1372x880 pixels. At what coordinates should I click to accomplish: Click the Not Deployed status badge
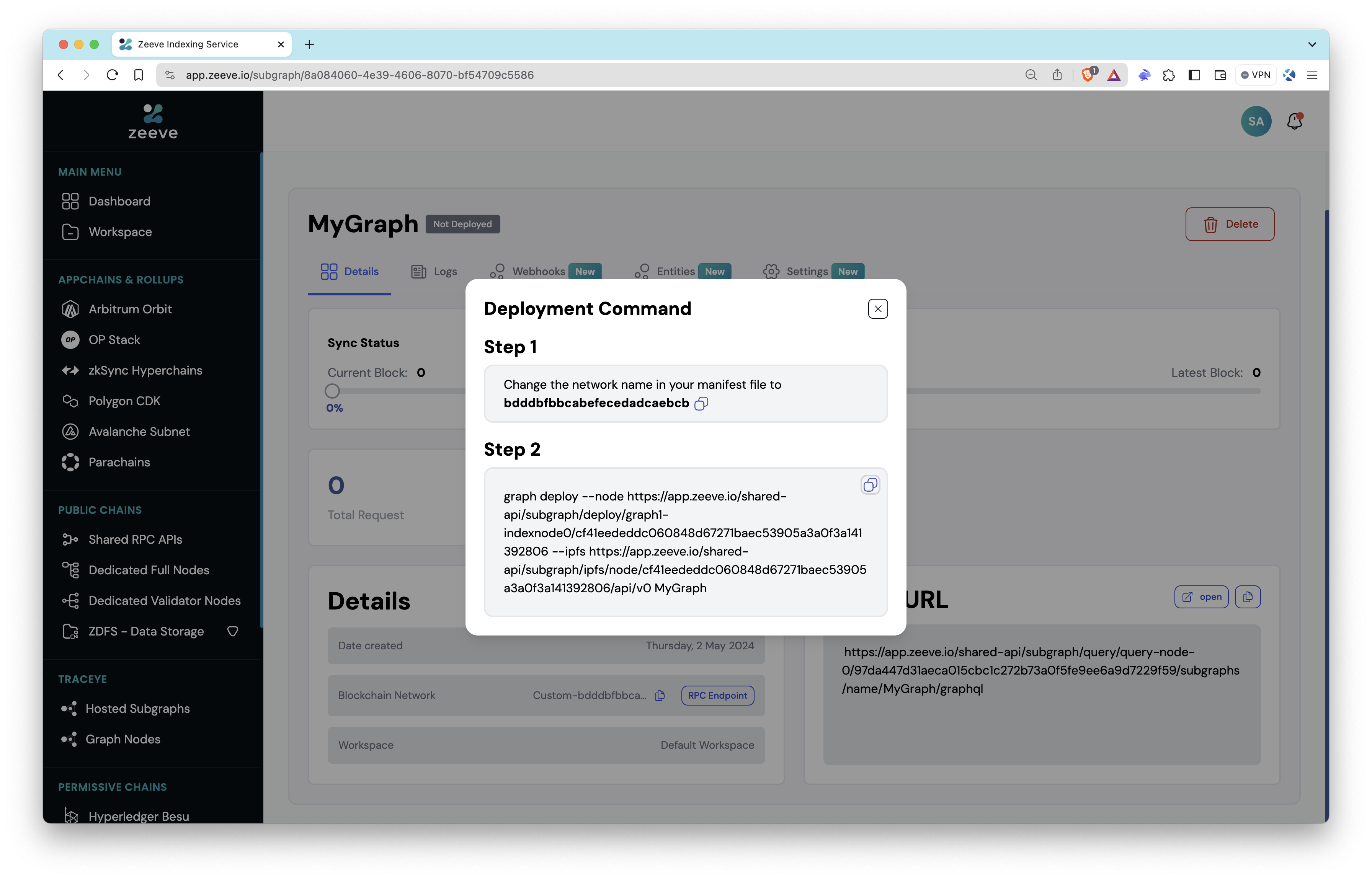point(462,224)
